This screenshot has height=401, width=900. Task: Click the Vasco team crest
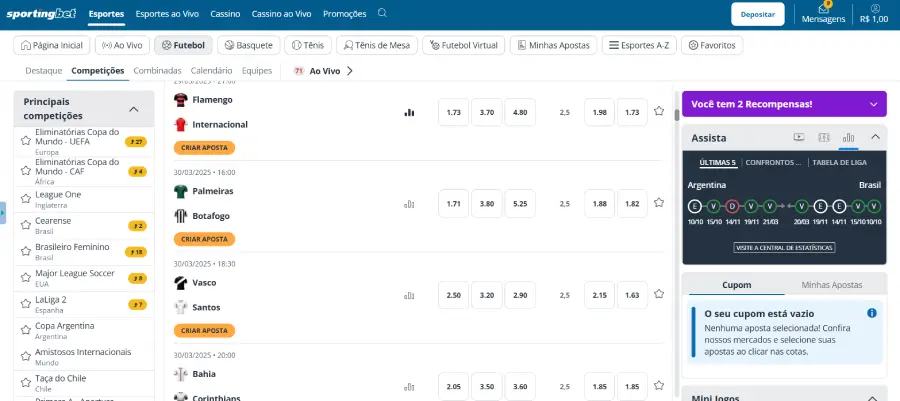pos(181,282)
